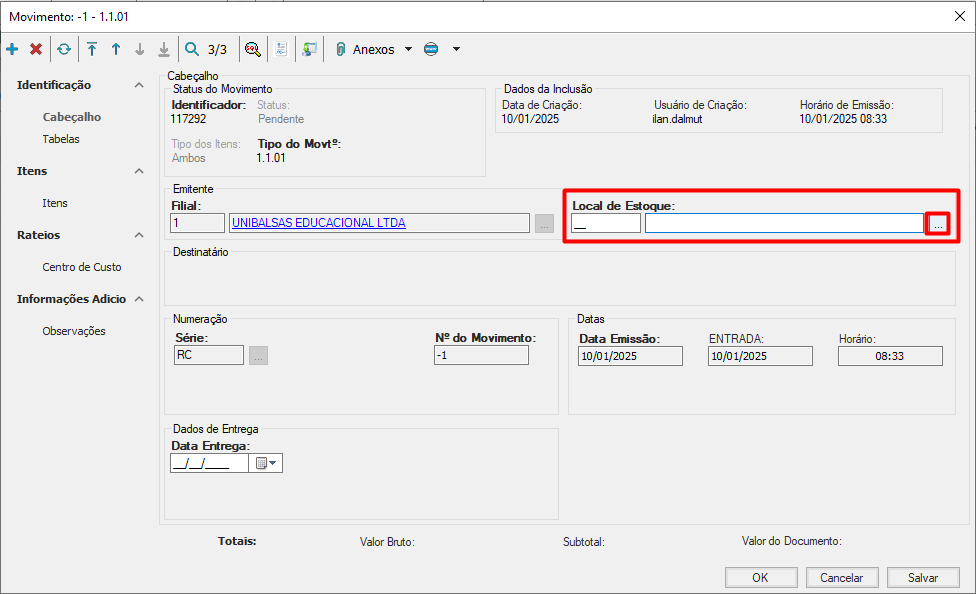Screen dimensions: 976x594
Task: Select Tabelas in the side panel
Action: point(61,139)
